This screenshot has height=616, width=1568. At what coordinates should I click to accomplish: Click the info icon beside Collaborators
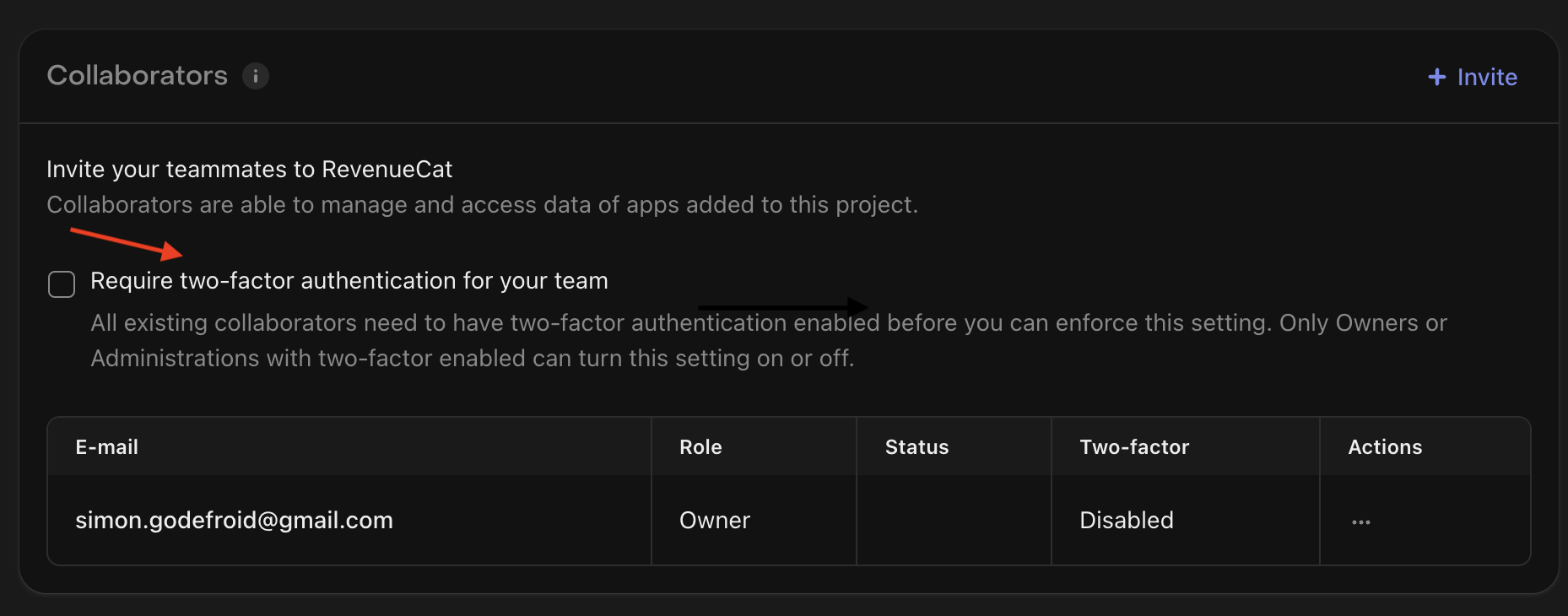256,76
